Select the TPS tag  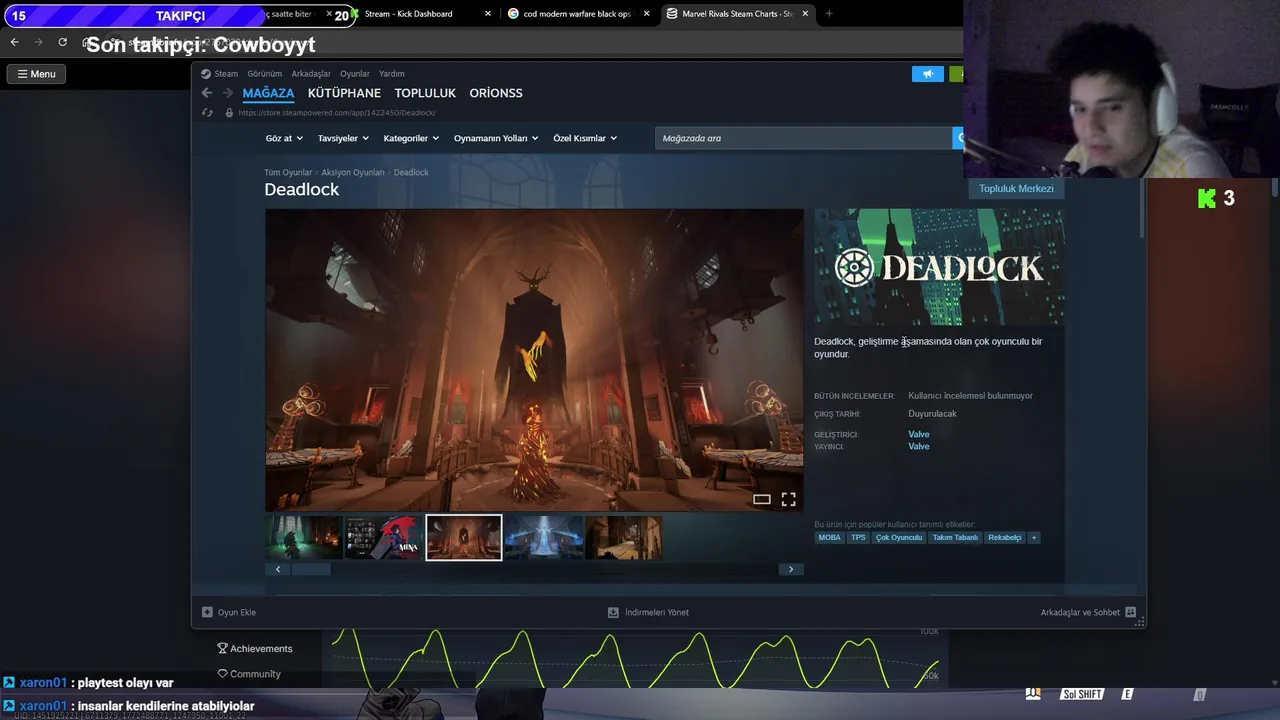[x=858, y=537]
